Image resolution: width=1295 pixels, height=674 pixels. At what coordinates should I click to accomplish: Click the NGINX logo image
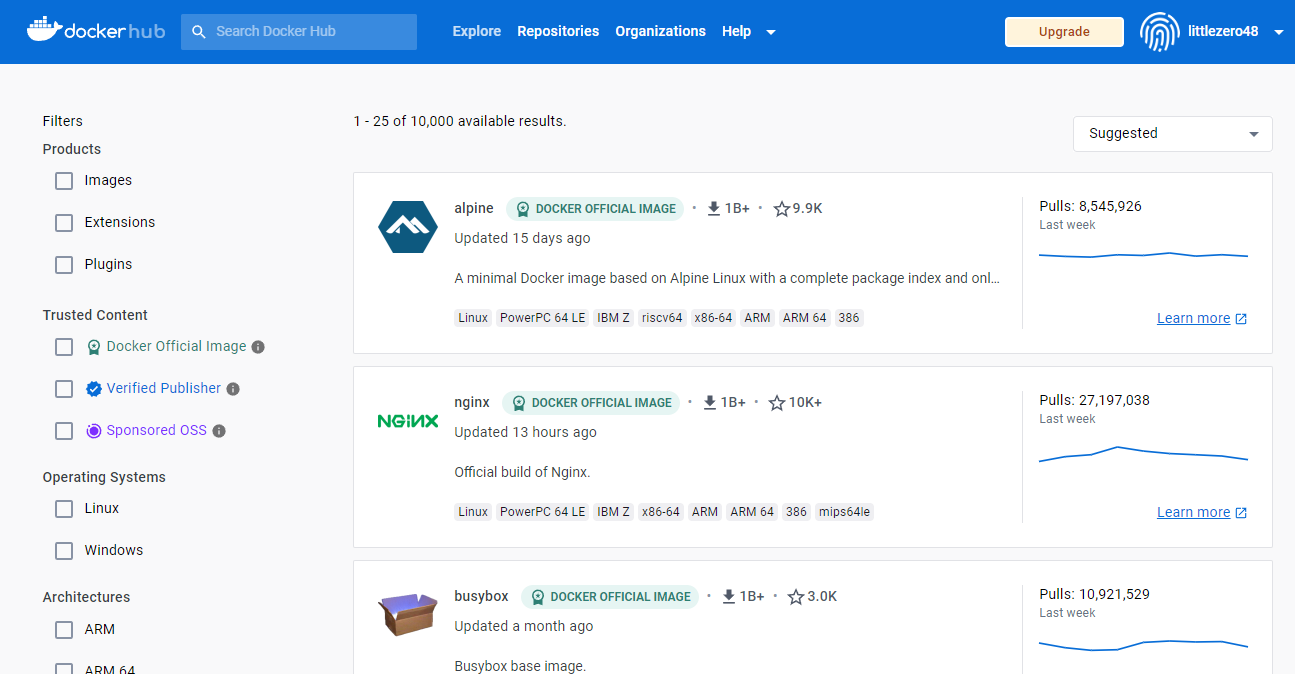pos(408,421)
